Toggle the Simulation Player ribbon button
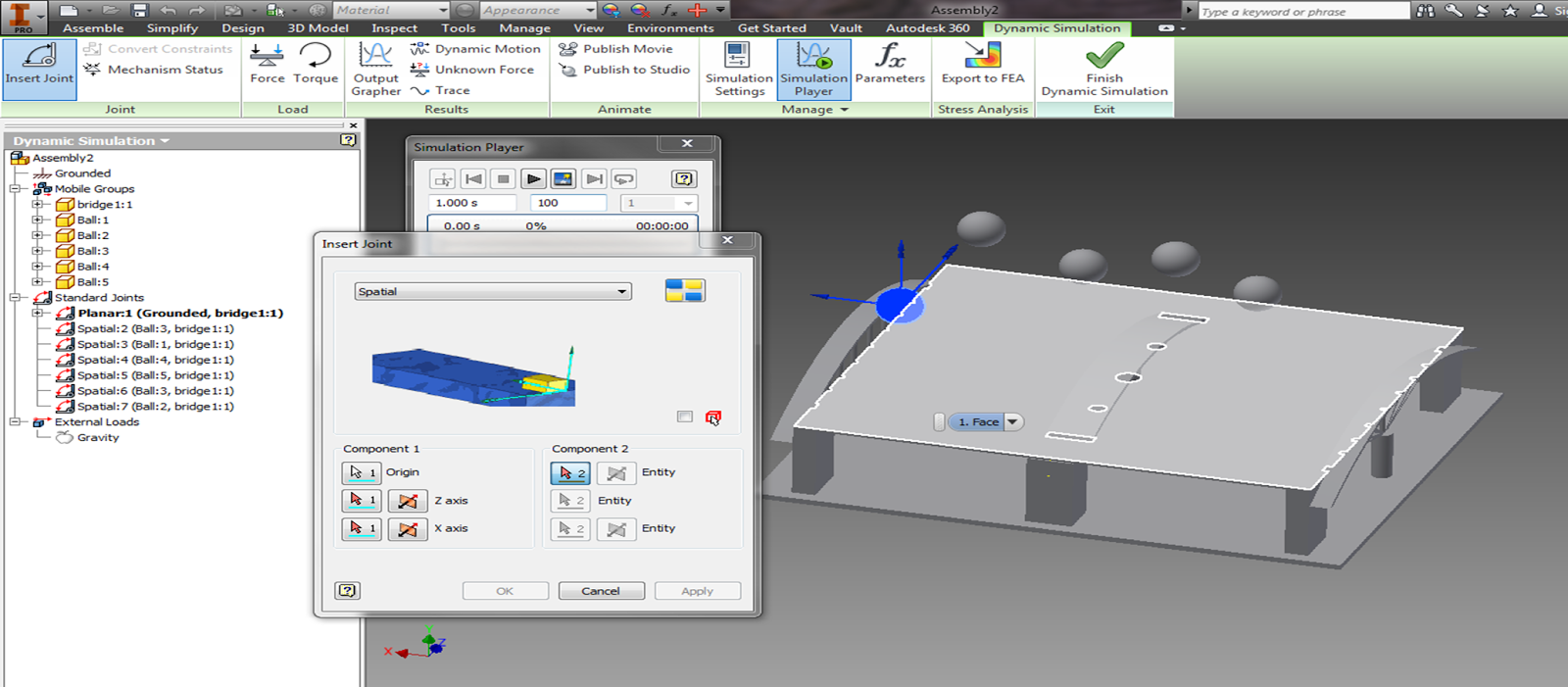 pyautogui.click(x=813, y=69)
